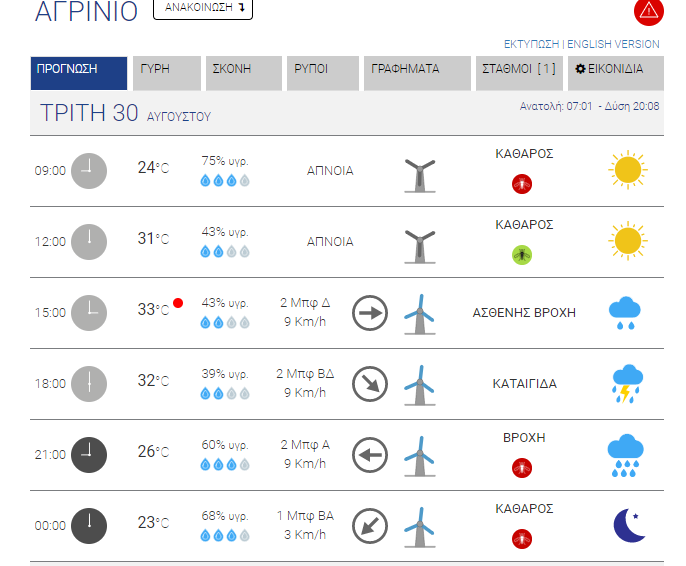Click the ΕΚΤΥΠΩΣΗ print link
The width and height of the screenshot is (686, 566).
point(533,44)
